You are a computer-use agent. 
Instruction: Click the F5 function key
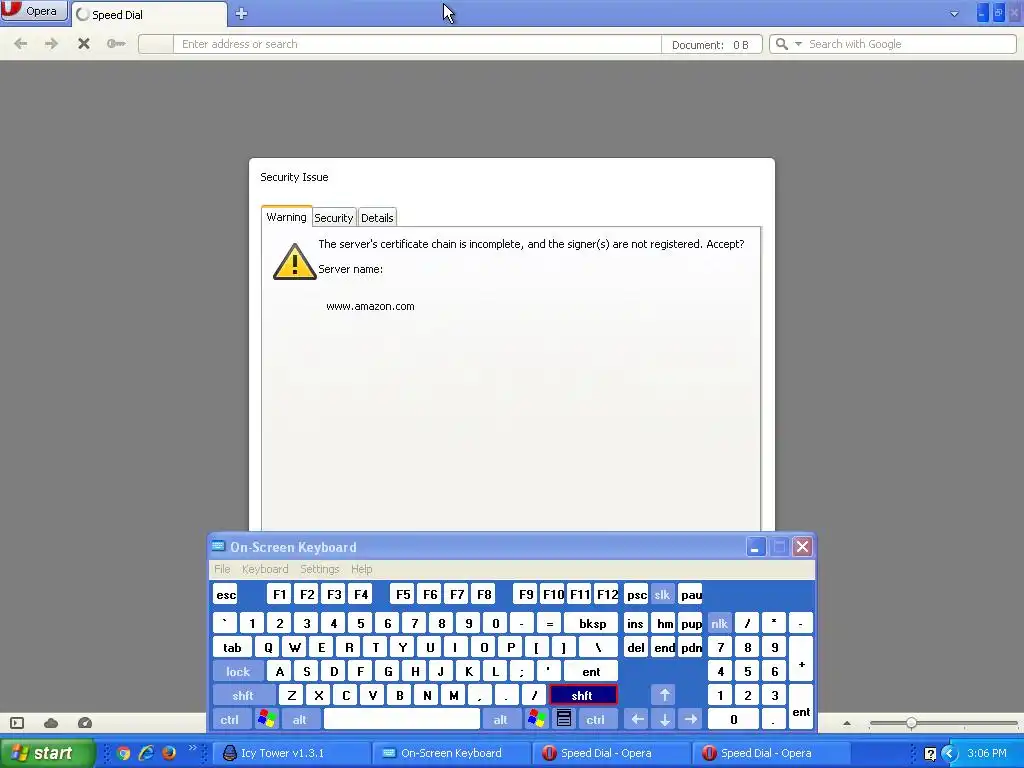click(403, 594)
